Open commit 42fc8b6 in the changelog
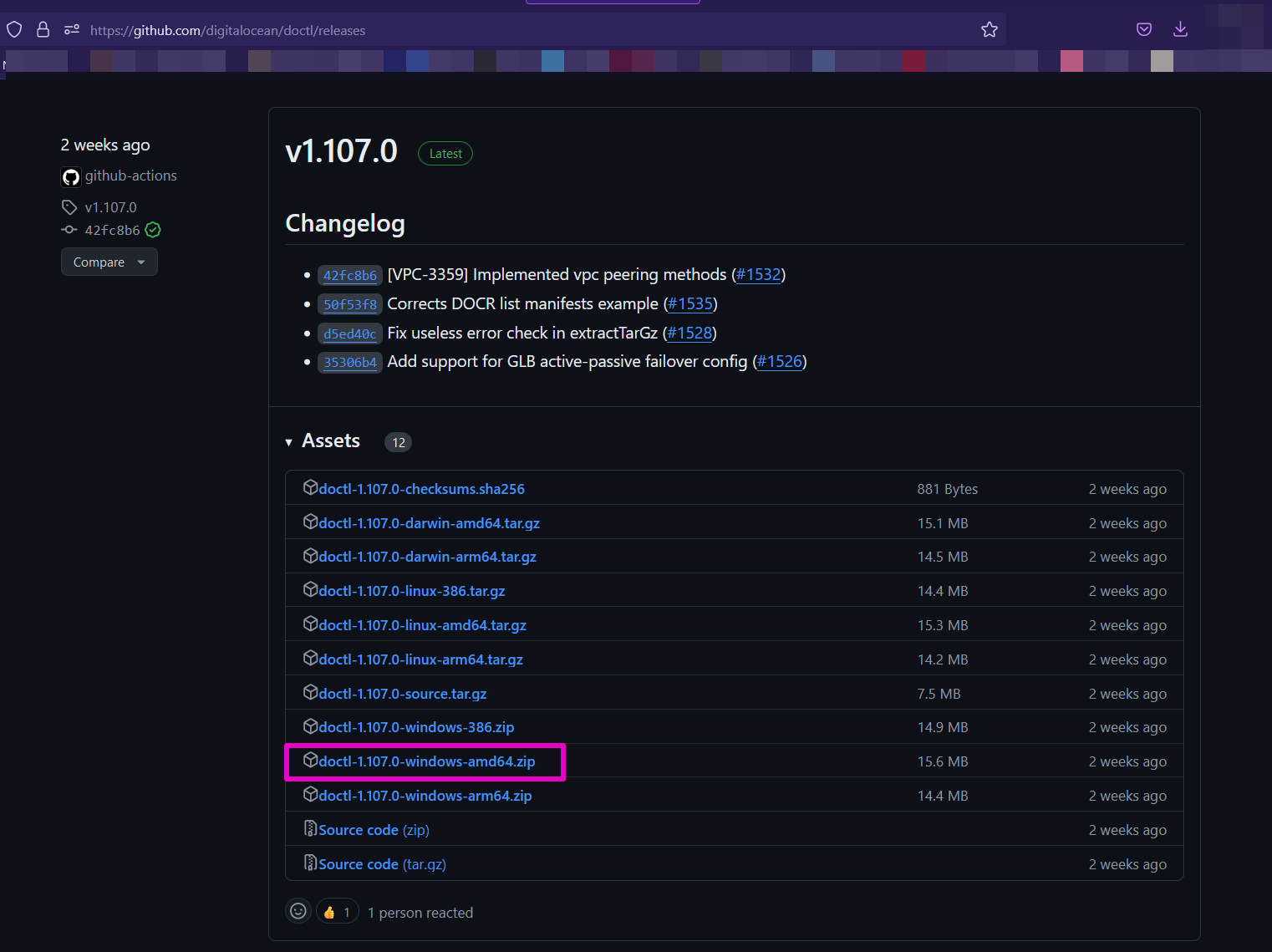 coord(350,275)
